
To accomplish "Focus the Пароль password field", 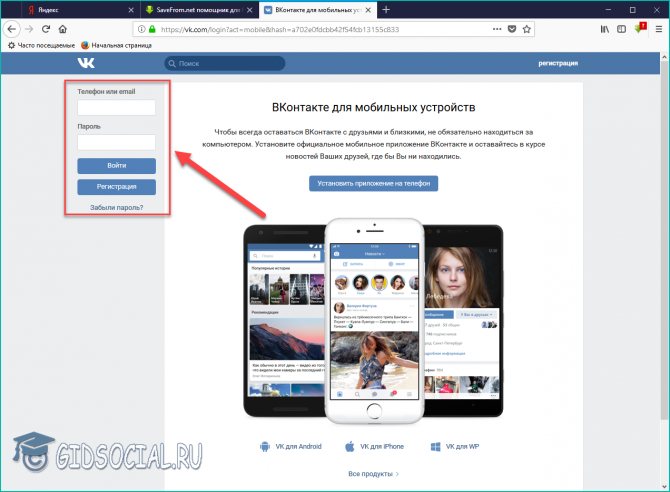I will tap(117, 142).
